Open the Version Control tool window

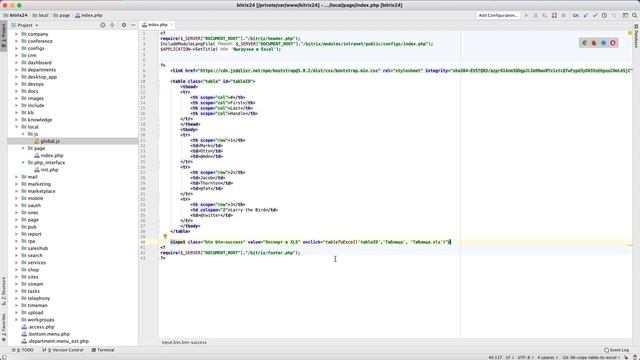click(63, 350)
